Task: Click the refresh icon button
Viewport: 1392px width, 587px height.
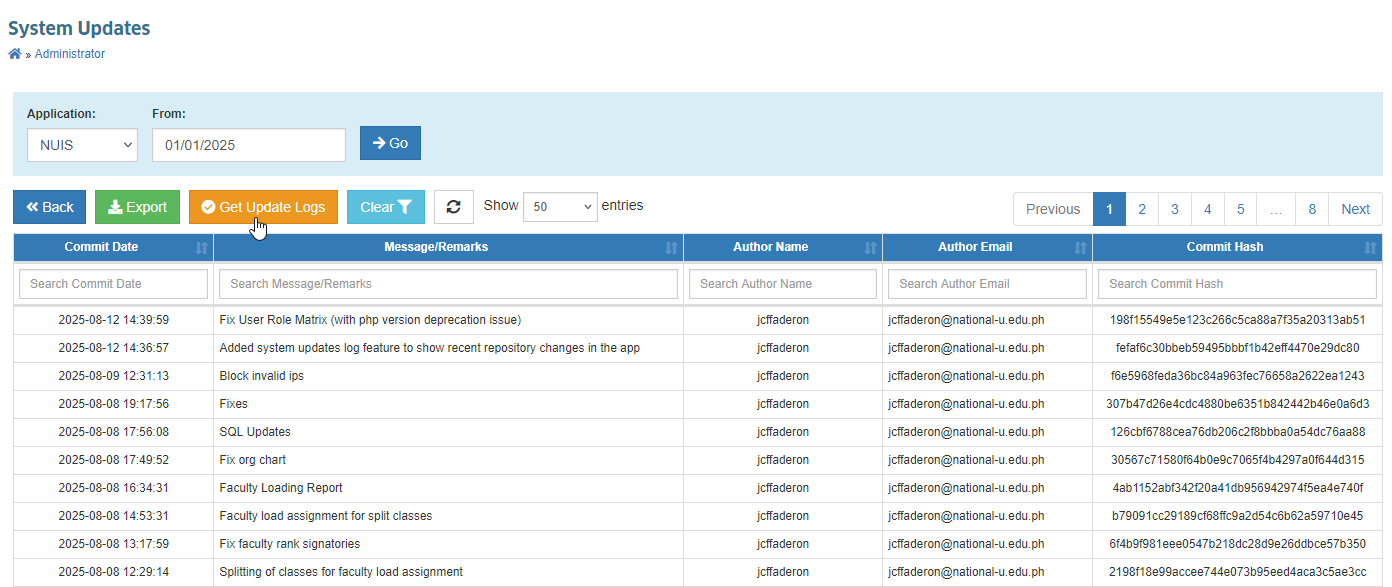Action: [x=454, y=207]
